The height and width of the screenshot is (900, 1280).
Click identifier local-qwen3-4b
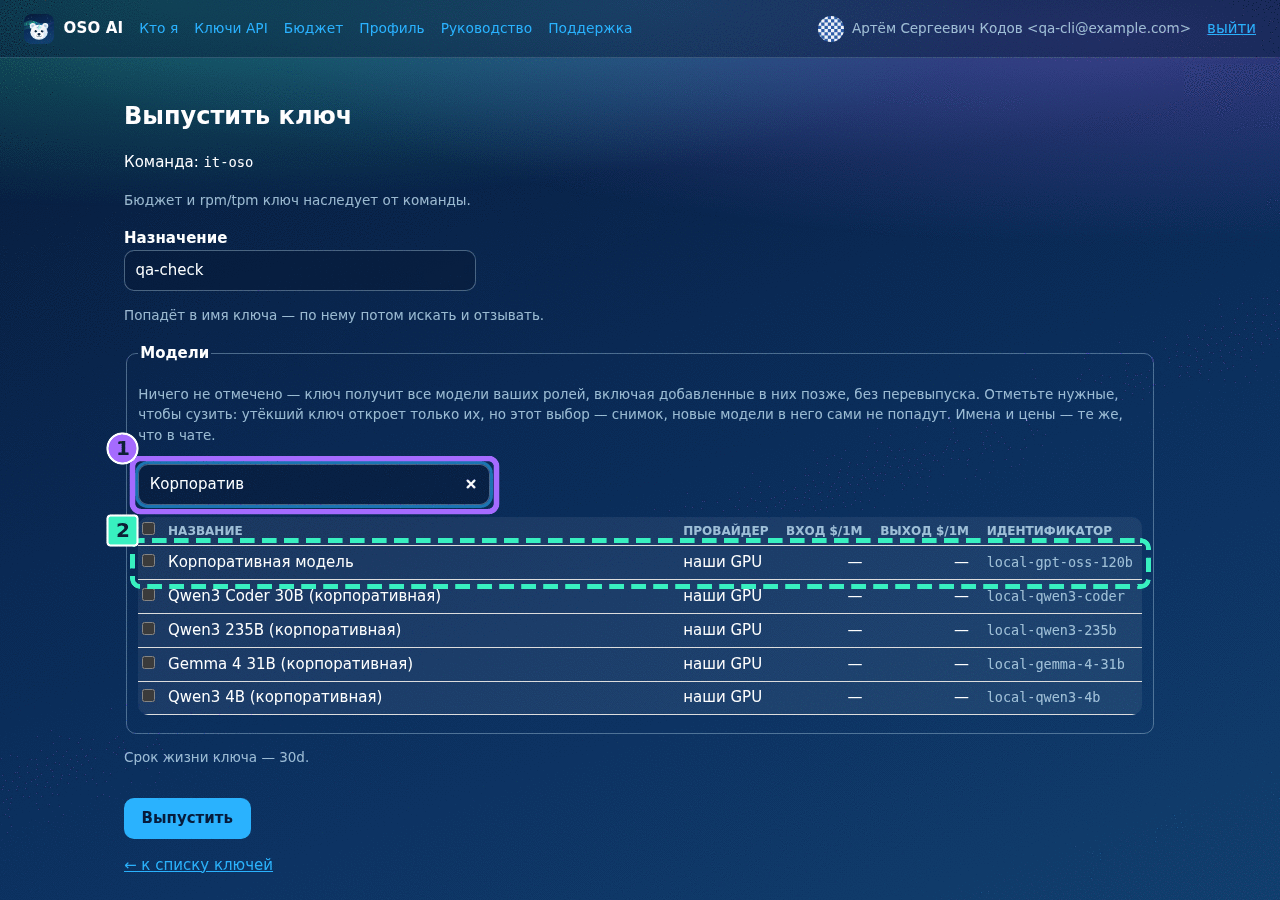pyautogui.click(x=1044, y=697)
